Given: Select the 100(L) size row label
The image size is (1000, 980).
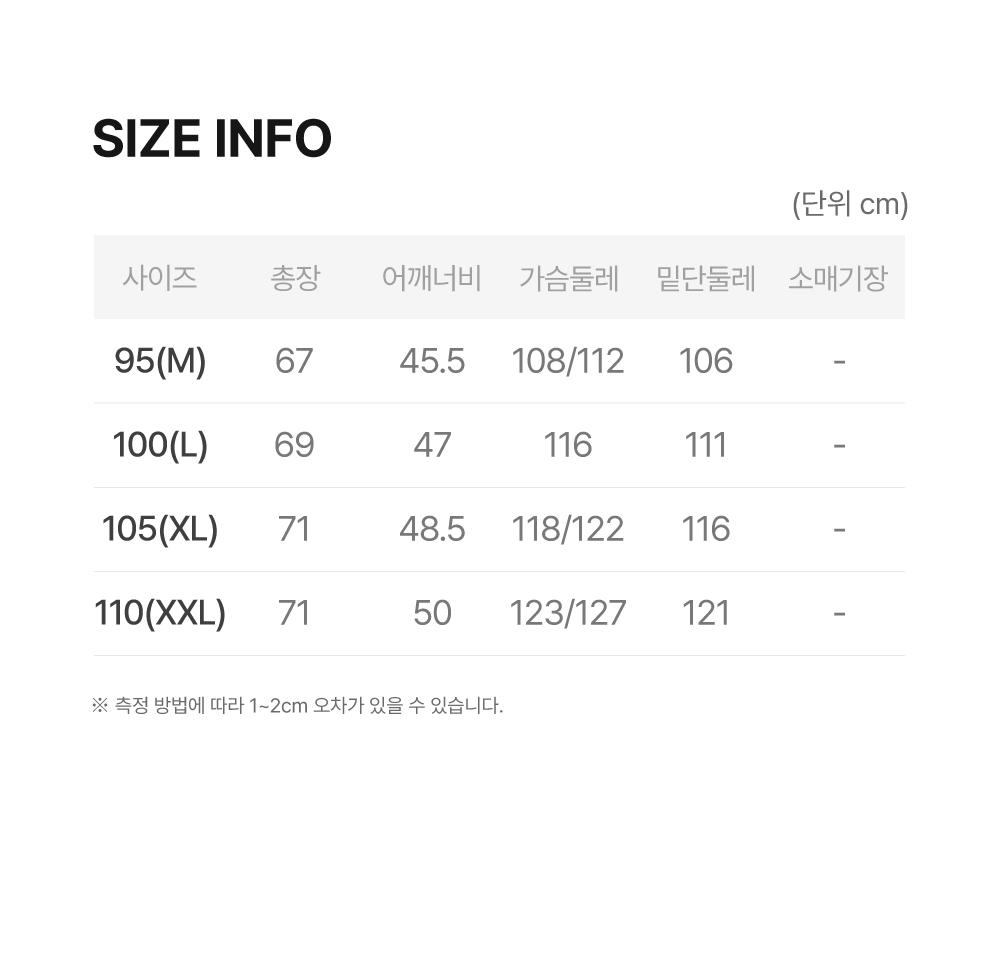Looking at the screenshot, I should tap(160, 445).
